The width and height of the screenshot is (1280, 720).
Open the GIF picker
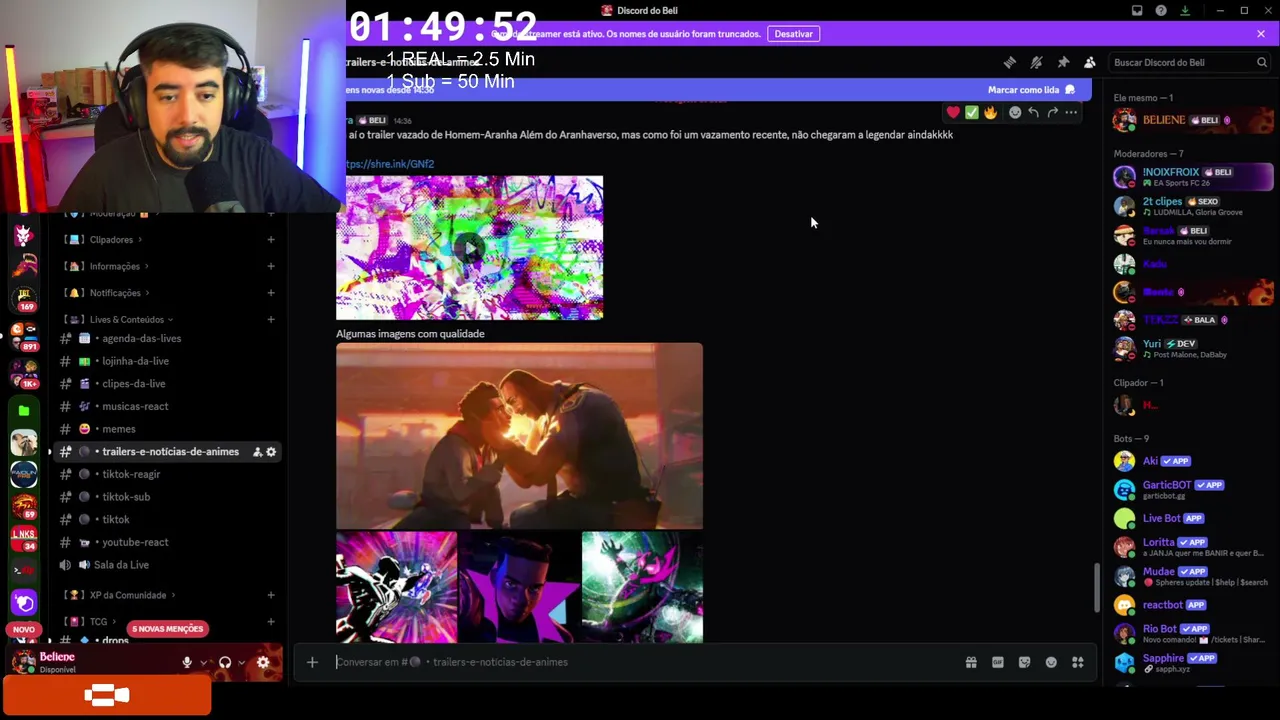[998, 662]
